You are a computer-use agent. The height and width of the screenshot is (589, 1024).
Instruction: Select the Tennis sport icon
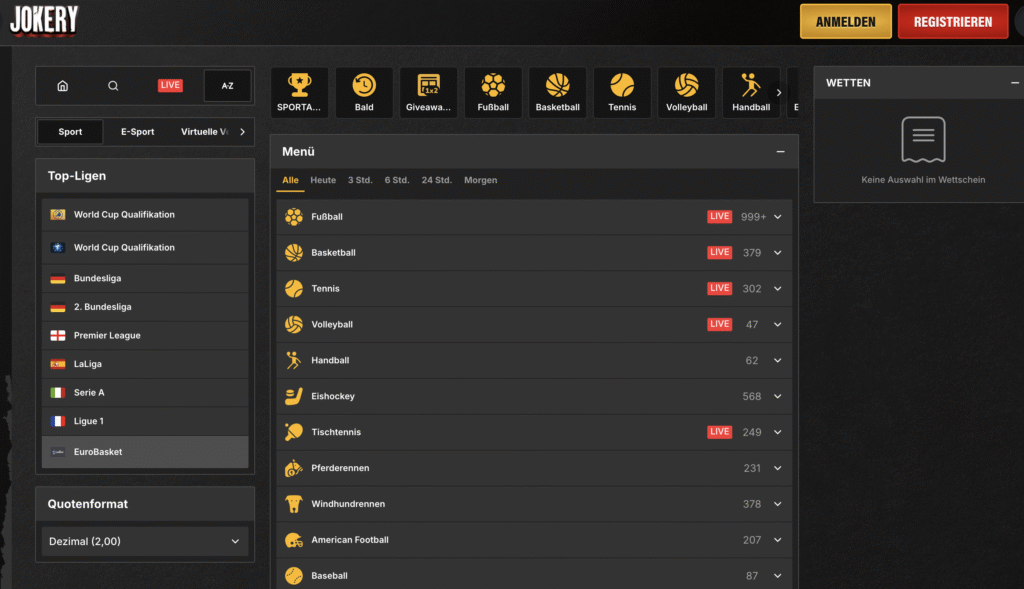point(622,92)
